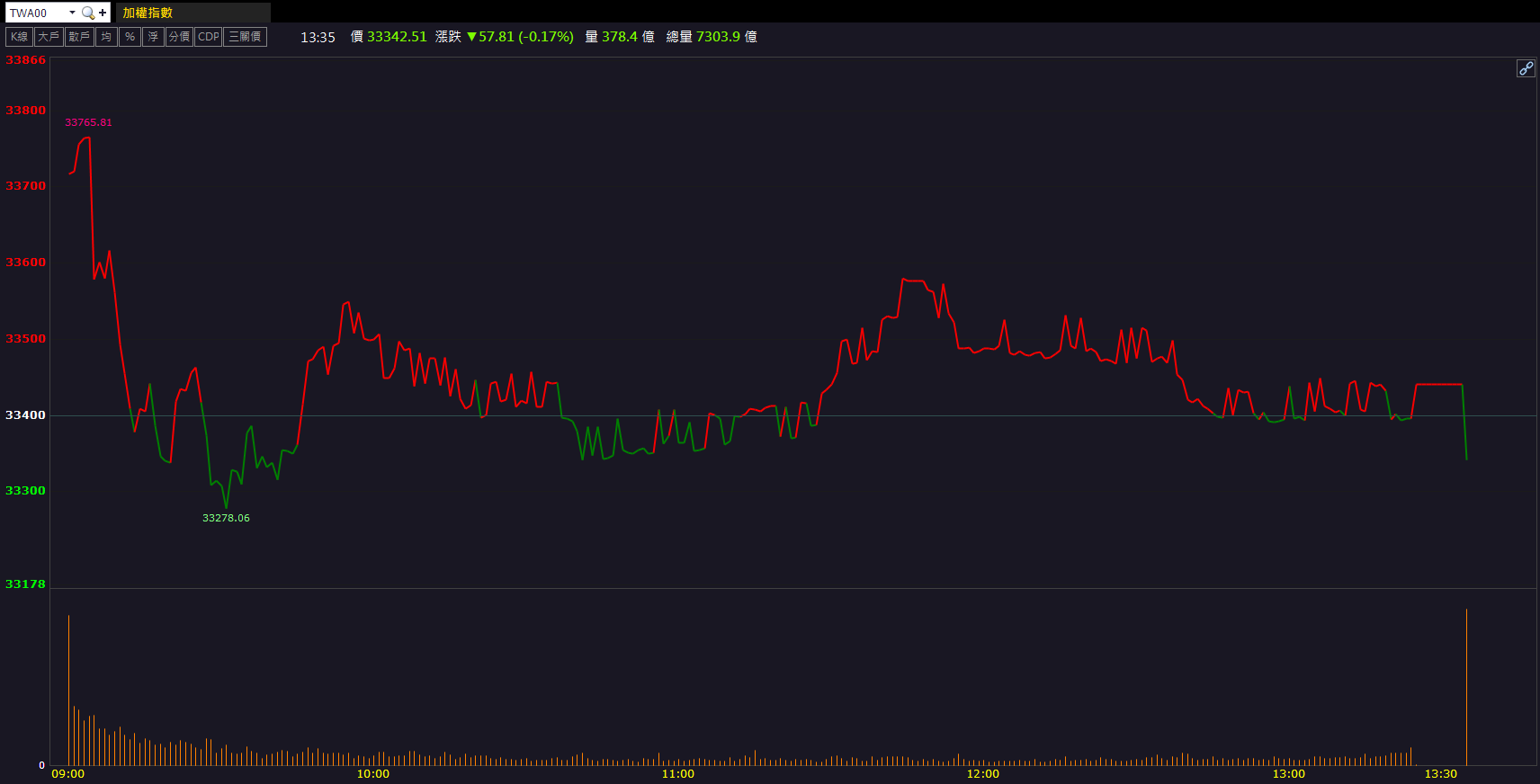Image resolution: width=1540 pixels, height=784 pixels.
Task: Switch the axis to % display
Action: tap(130, 37)
